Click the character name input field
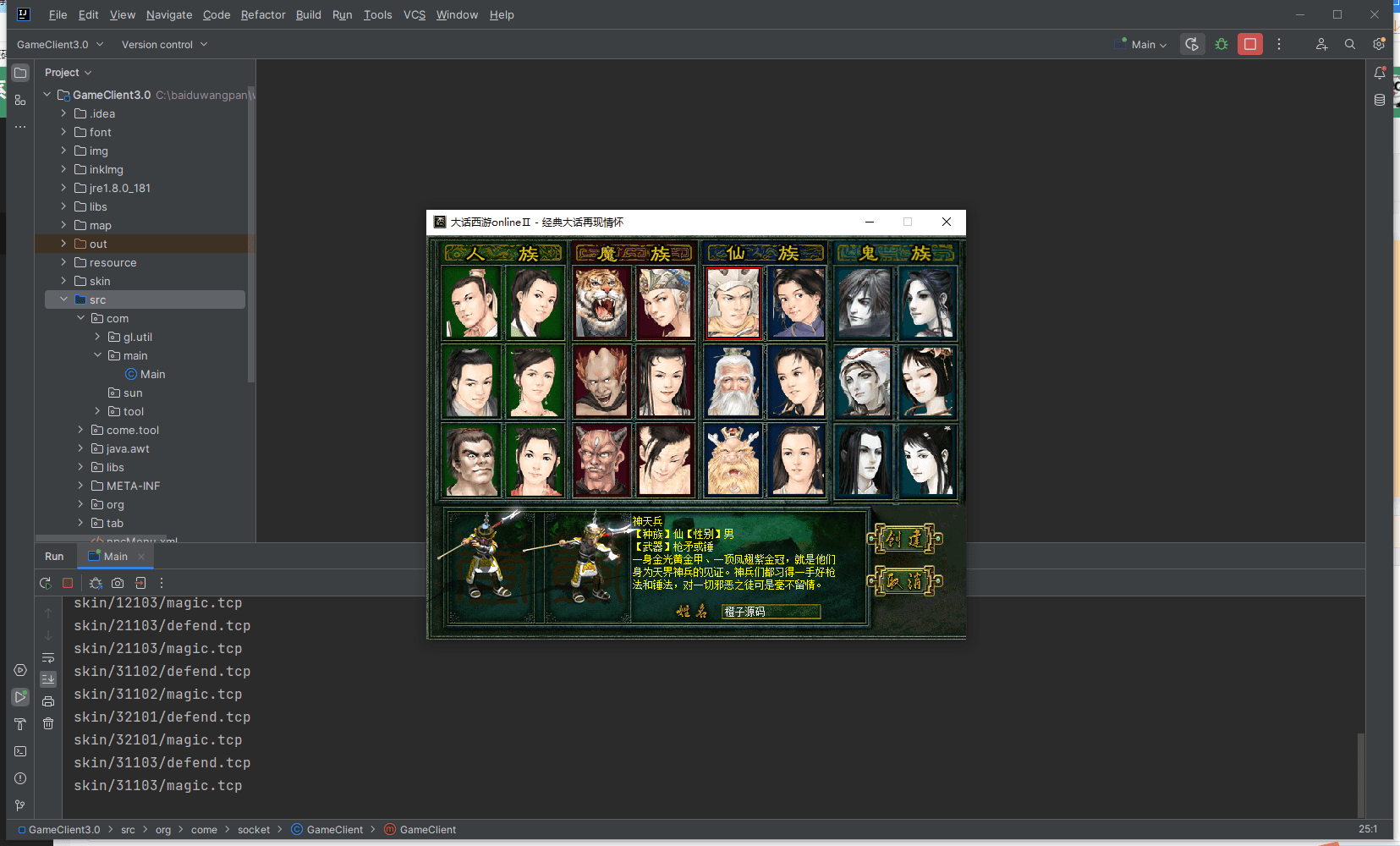 pyautogui.click(x=770, y=612)
